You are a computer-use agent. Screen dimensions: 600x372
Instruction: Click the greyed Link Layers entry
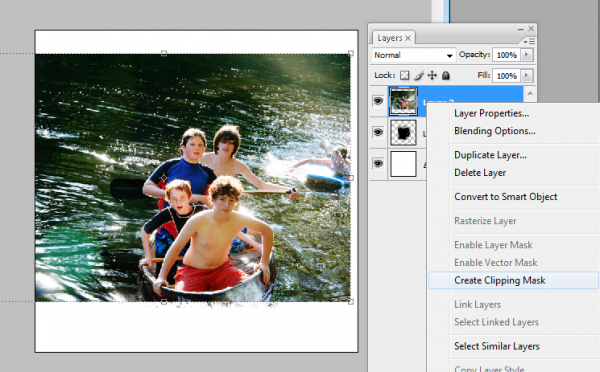click(x=477, y=305)
